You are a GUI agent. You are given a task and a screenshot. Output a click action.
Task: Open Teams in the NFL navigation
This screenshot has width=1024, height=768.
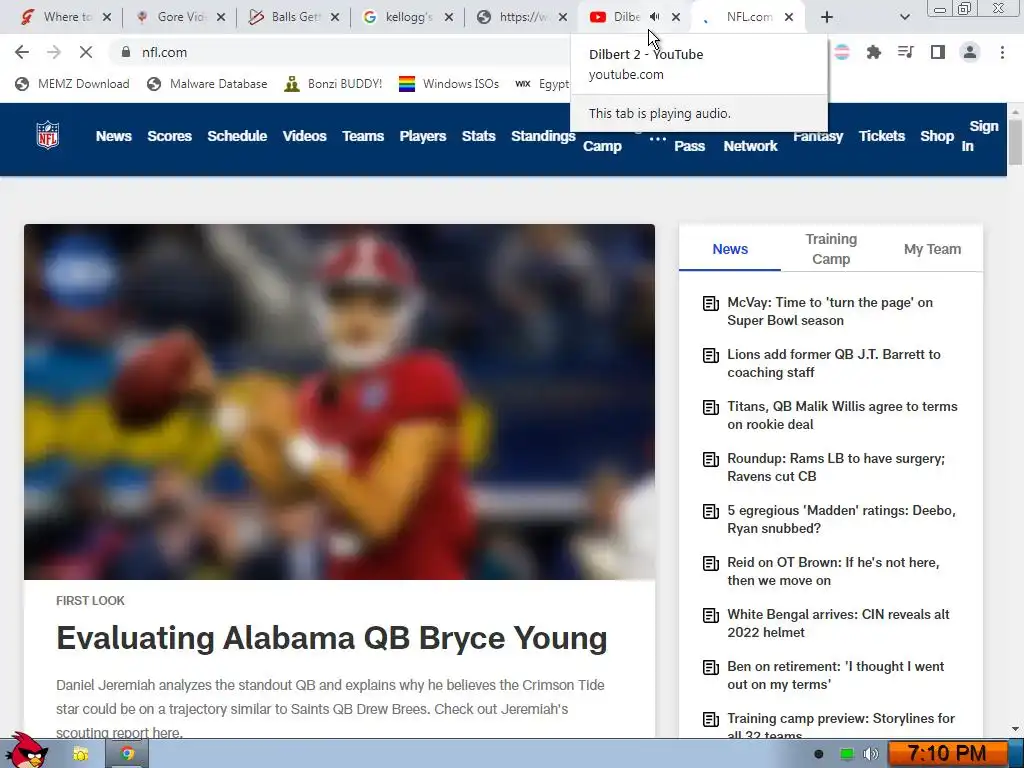tap(363, 136)
